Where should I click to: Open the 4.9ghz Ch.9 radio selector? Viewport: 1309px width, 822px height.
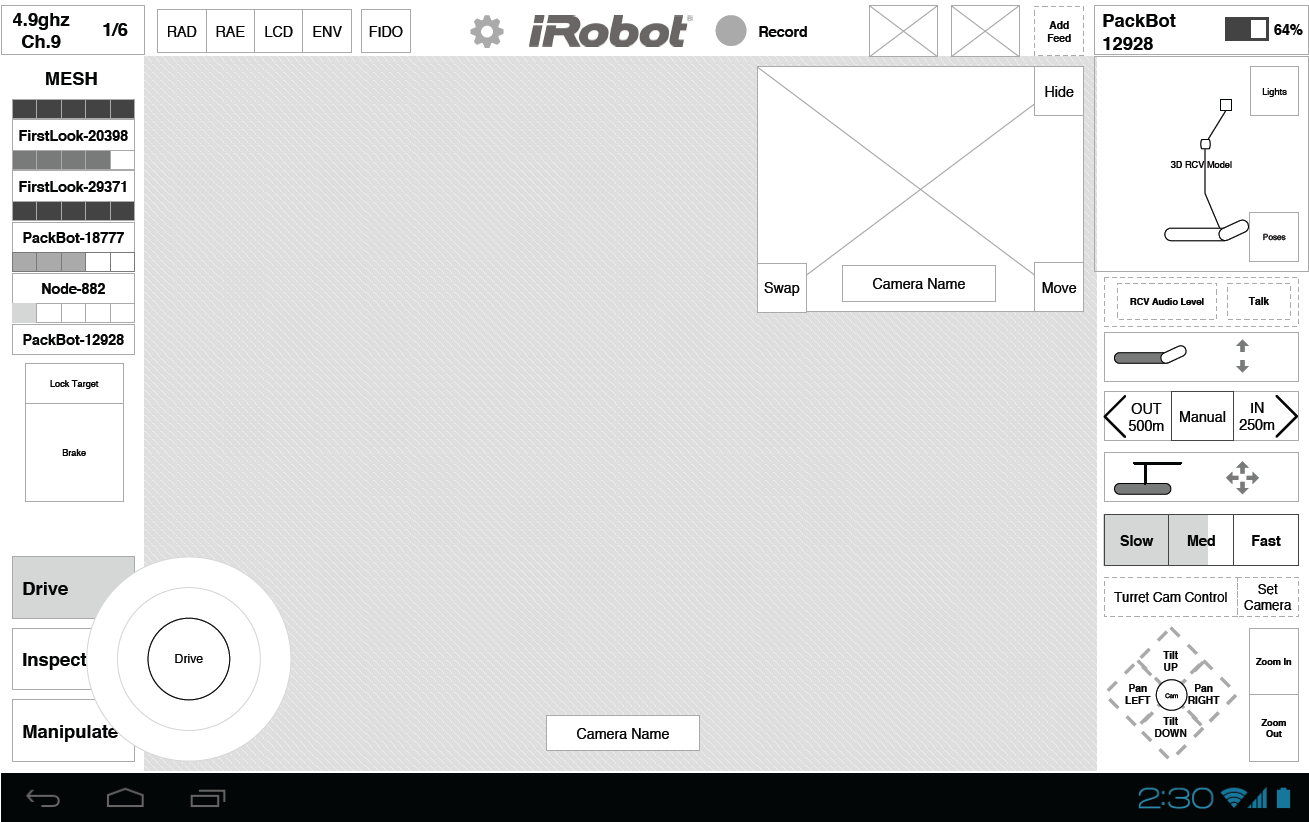(73, 31)
